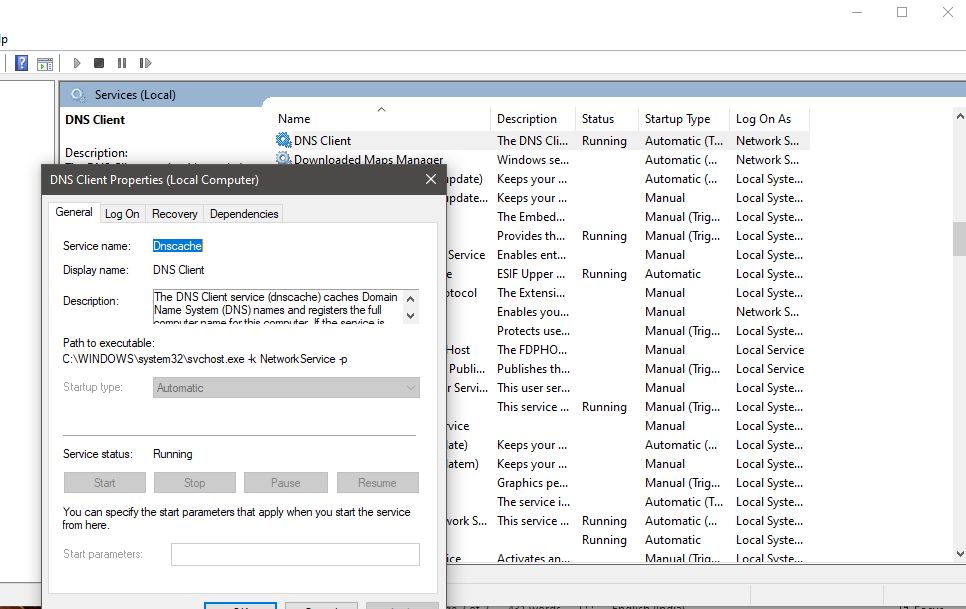
Task: Click 'Enables ent...' description cell
Action: pos(531,255)
